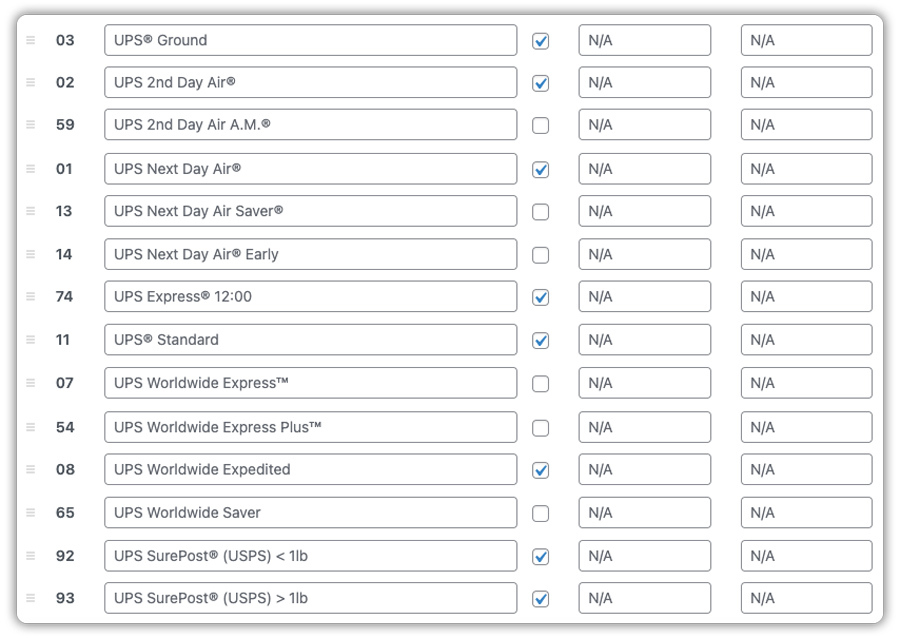The width and height of the screenshot is (900, 638).
Task: Click service code 03
Action: click(65, 40)
